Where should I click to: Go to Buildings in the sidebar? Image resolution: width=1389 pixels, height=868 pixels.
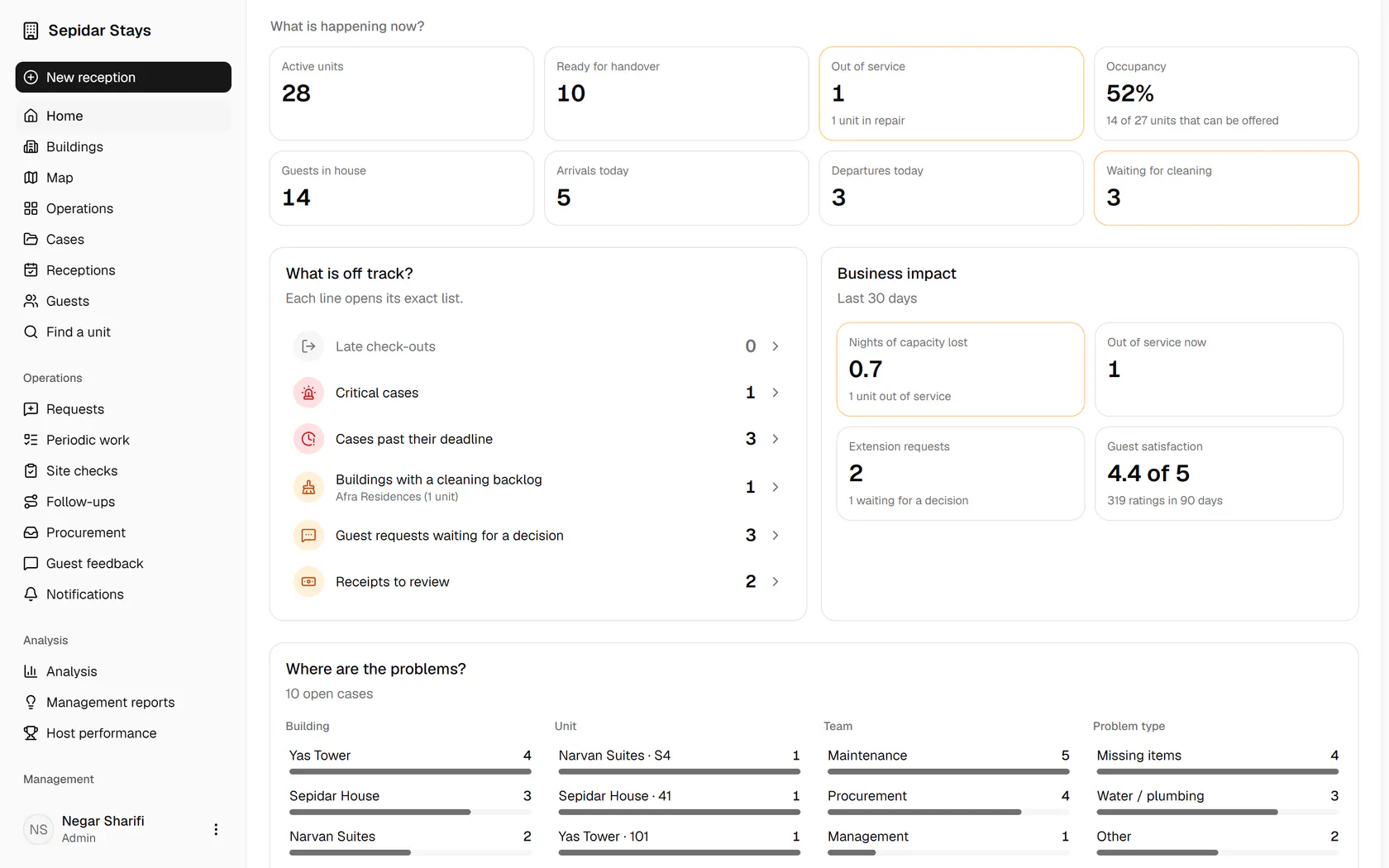point(123,146)
